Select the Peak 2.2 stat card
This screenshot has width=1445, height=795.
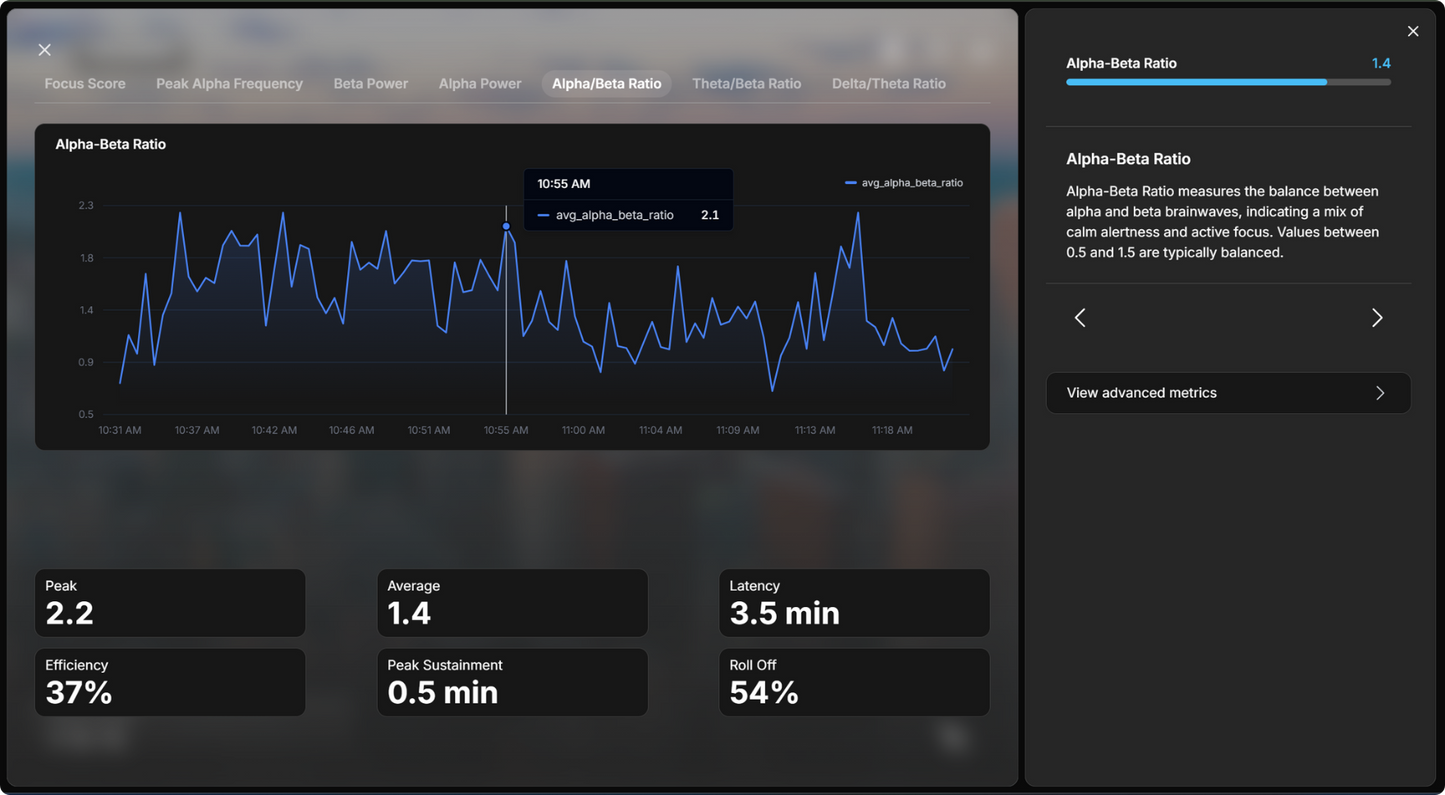pyautogui.click(x=170, y=603)
